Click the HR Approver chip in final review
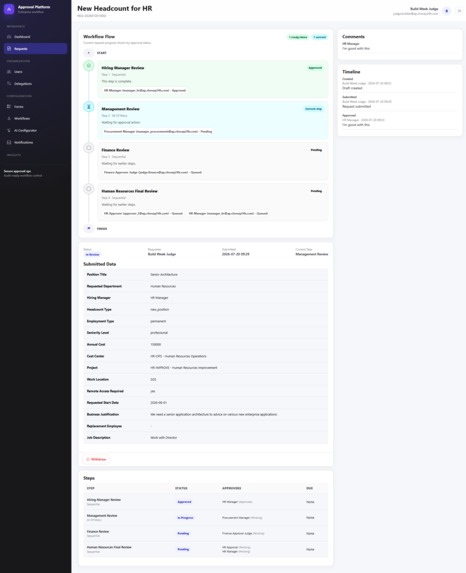The image size is (466, 573). (x=143, y=213)
